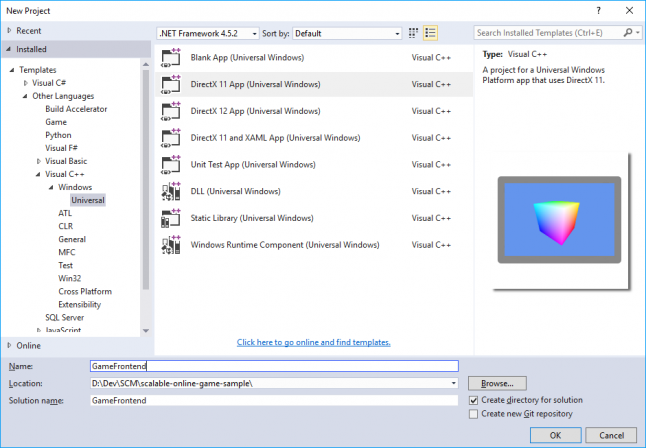Click link to find templates online
Screen dimensions: 646x448
click(313, 342)
